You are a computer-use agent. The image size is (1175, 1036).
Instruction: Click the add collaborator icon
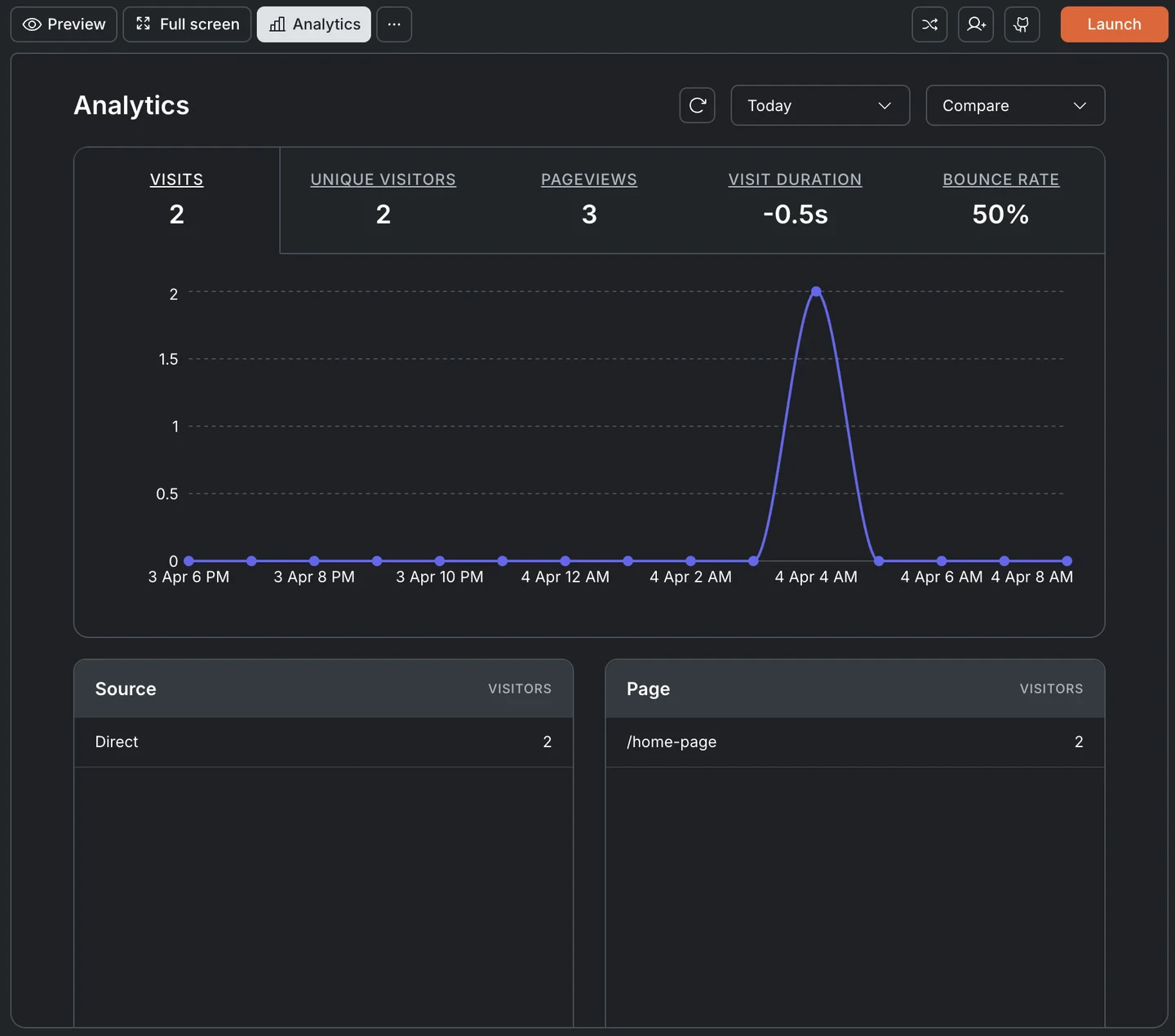pyautogui.click(x=976, y=24)
